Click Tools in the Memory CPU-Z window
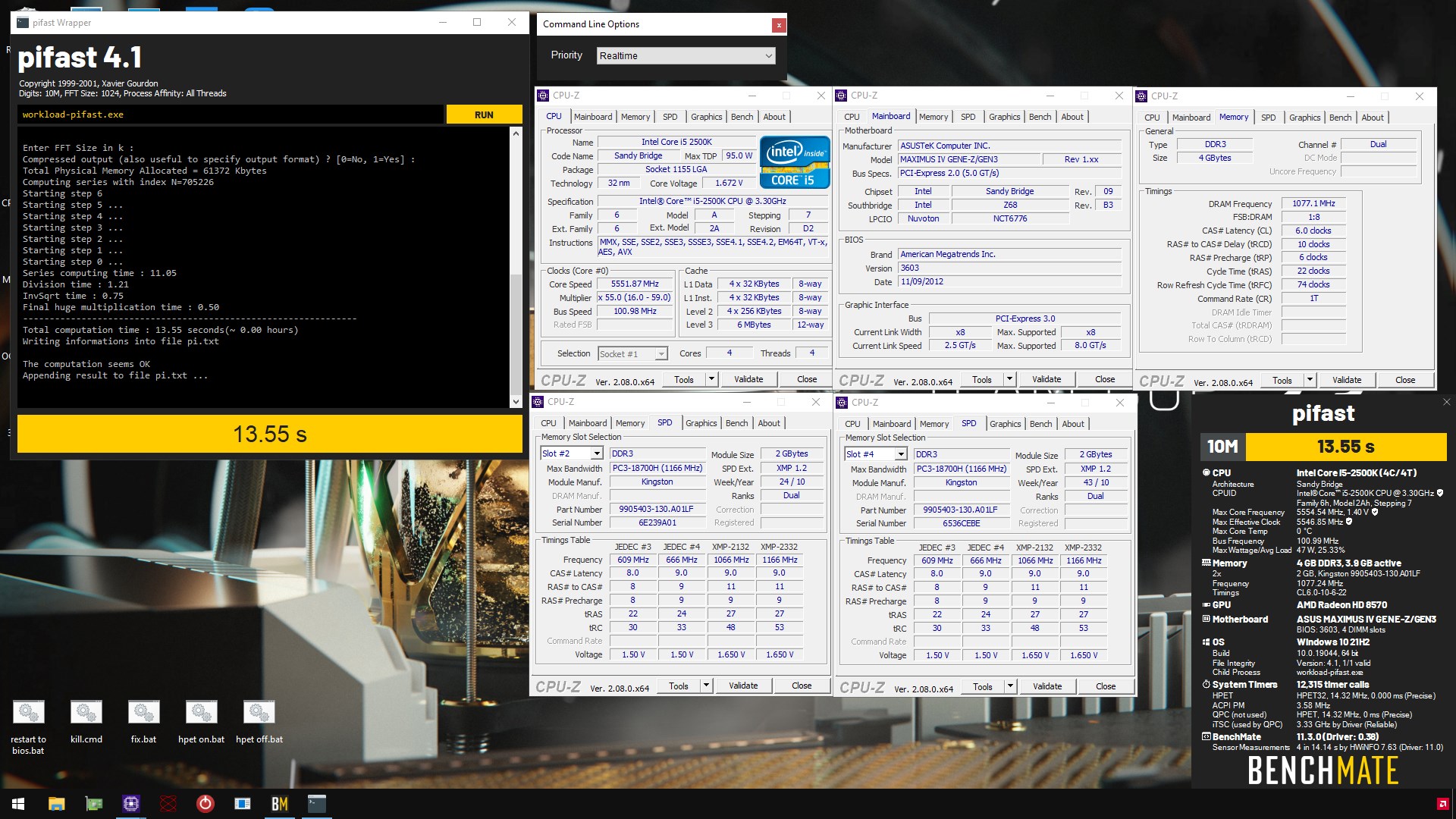 click(x=1282, y=380)
